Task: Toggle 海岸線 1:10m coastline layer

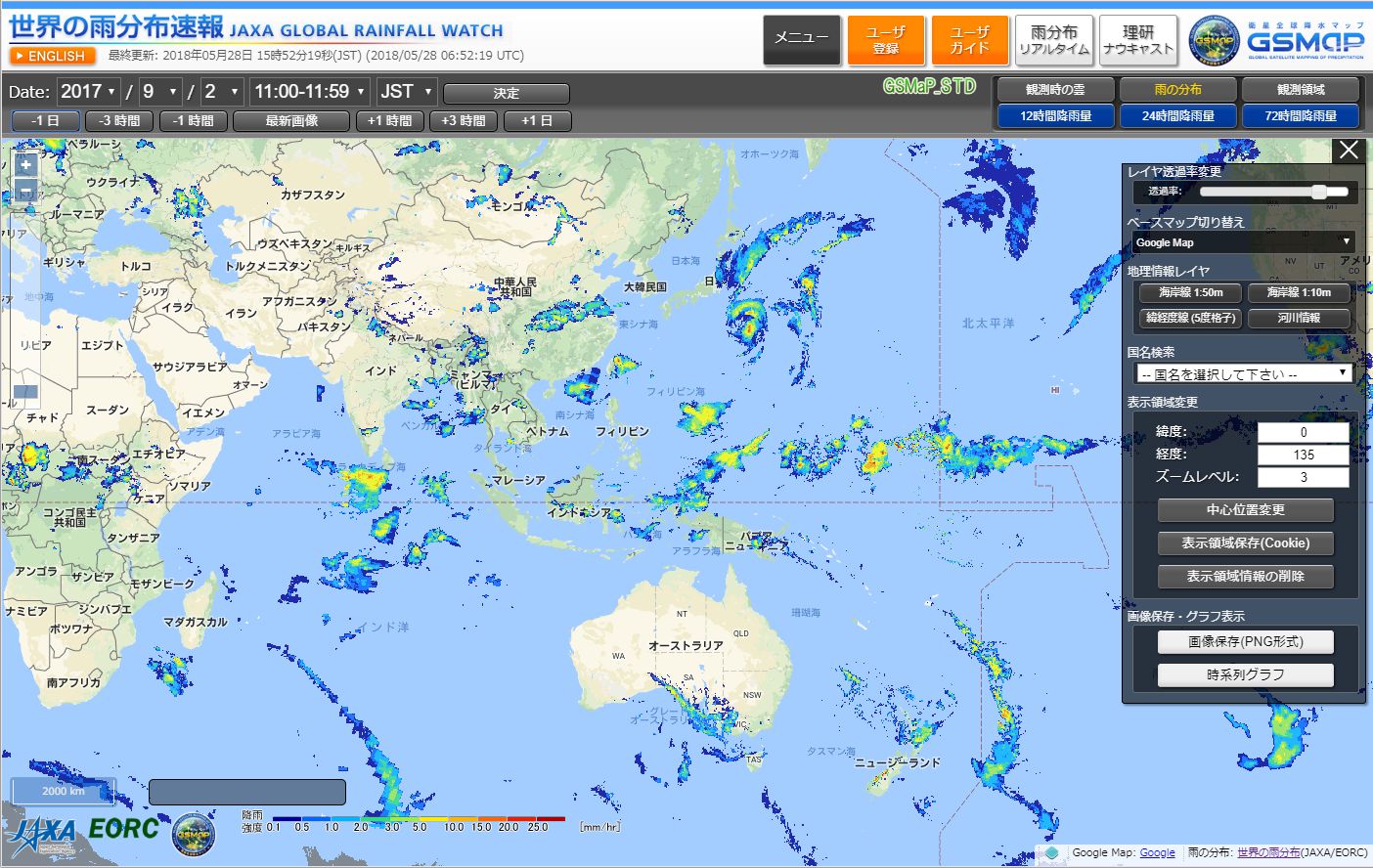Action: [1299, 292]
